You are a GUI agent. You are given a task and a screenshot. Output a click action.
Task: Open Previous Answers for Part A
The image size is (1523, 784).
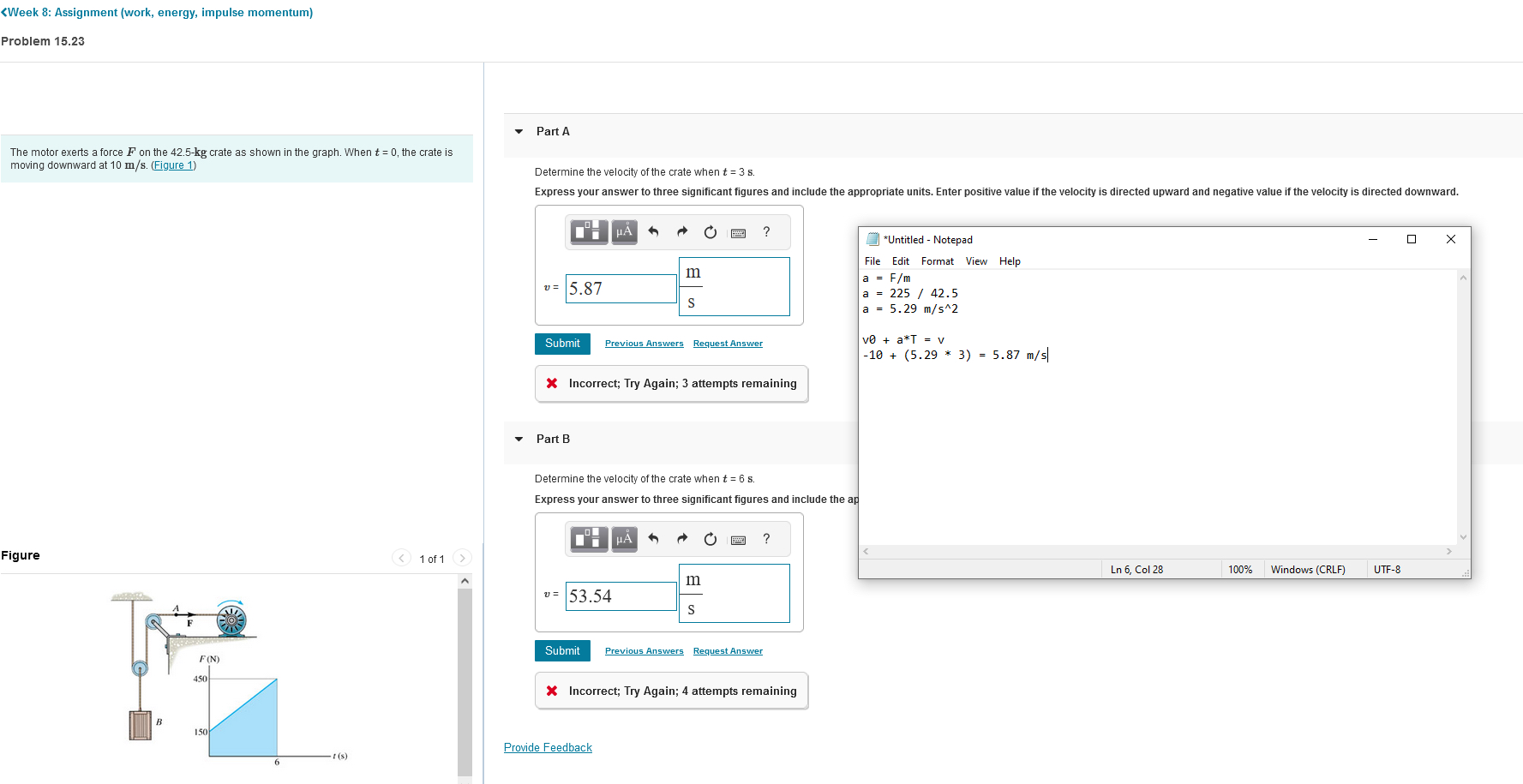pos(645,344)
